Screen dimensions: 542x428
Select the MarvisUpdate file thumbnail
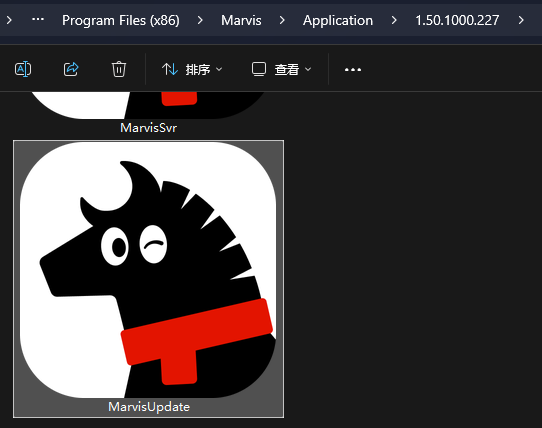click(x=148, y=270)
